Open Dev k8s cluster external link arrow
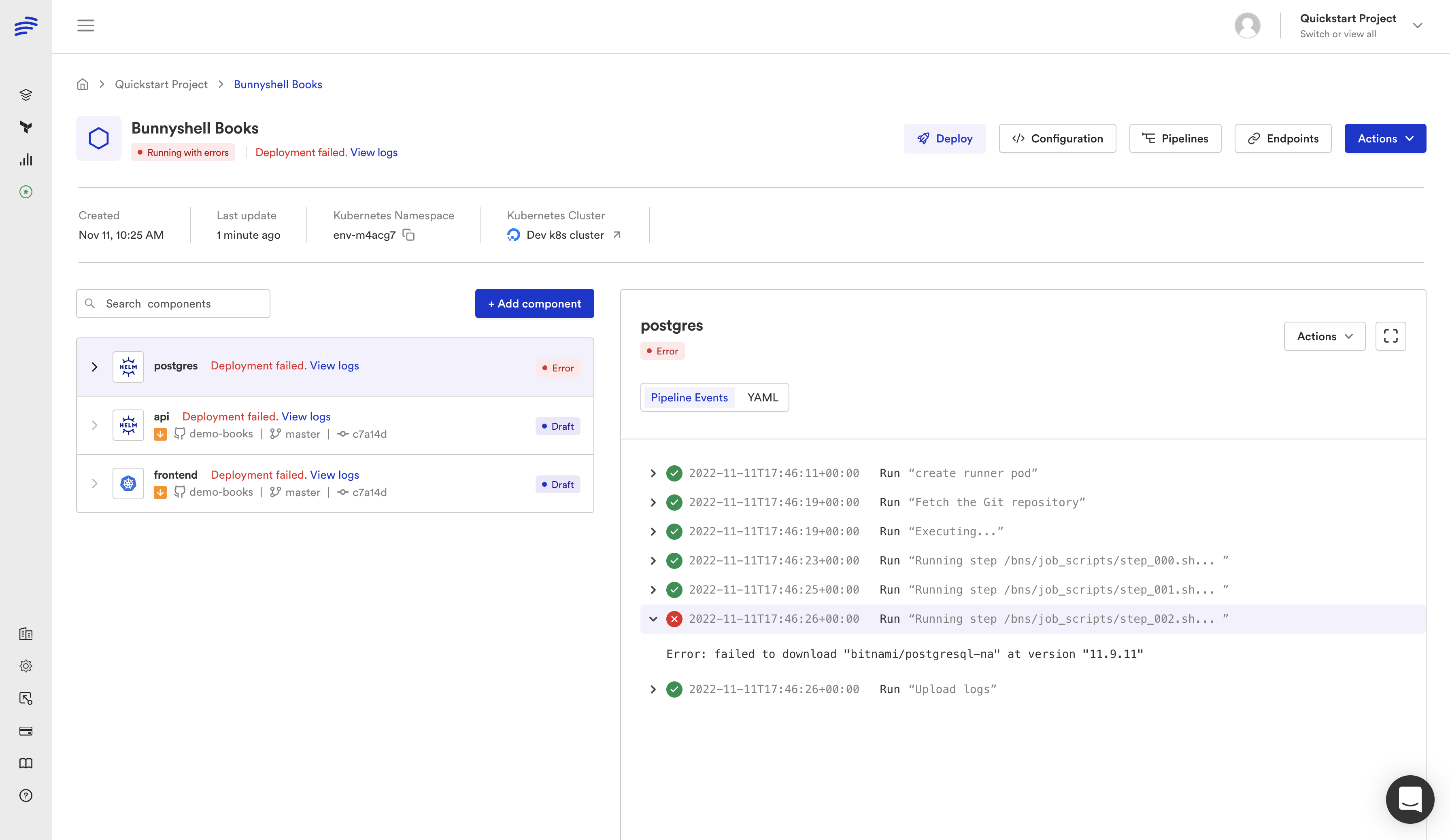The image size is (1450, 840). 617,235
